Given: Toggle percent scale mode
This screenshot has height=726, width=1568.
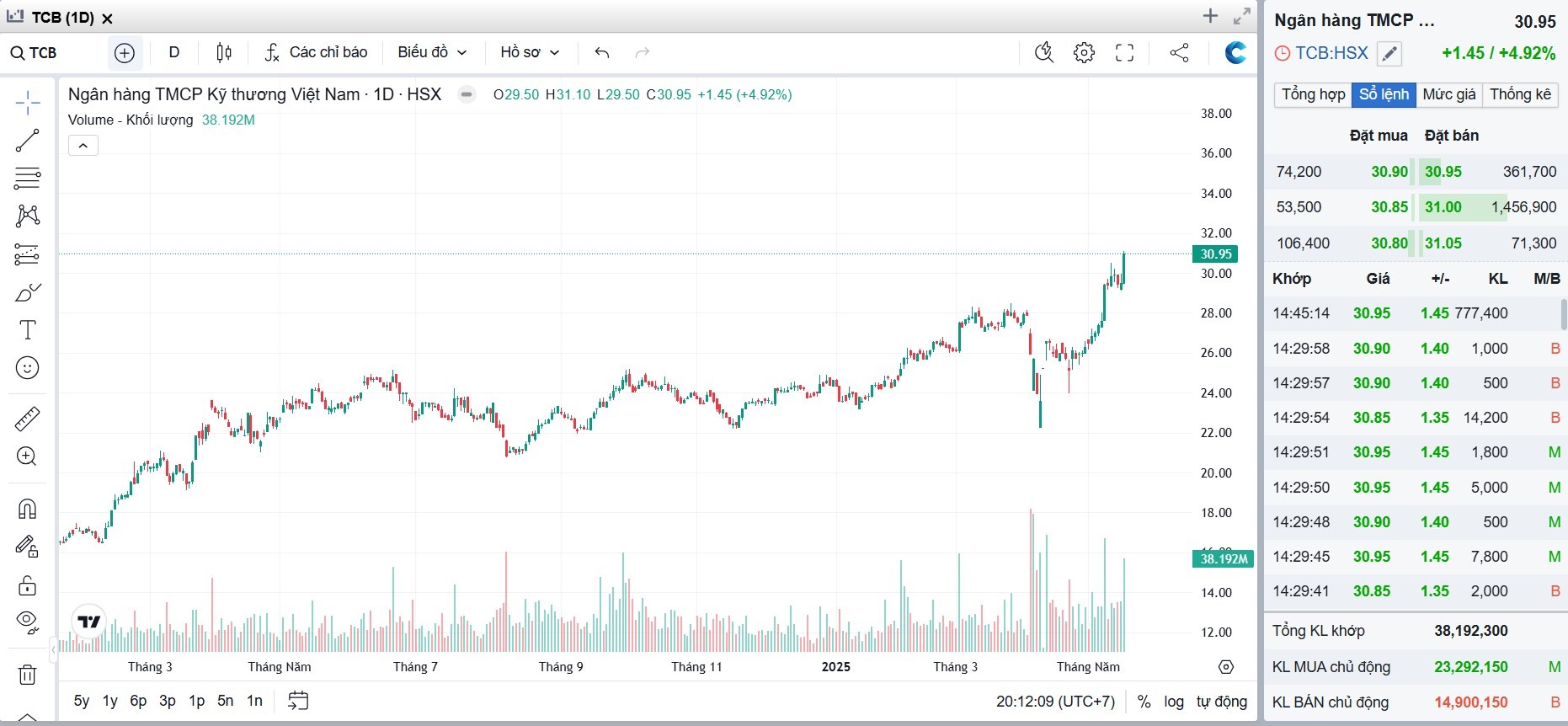Looking at the screenshot, I should 1144,702.
